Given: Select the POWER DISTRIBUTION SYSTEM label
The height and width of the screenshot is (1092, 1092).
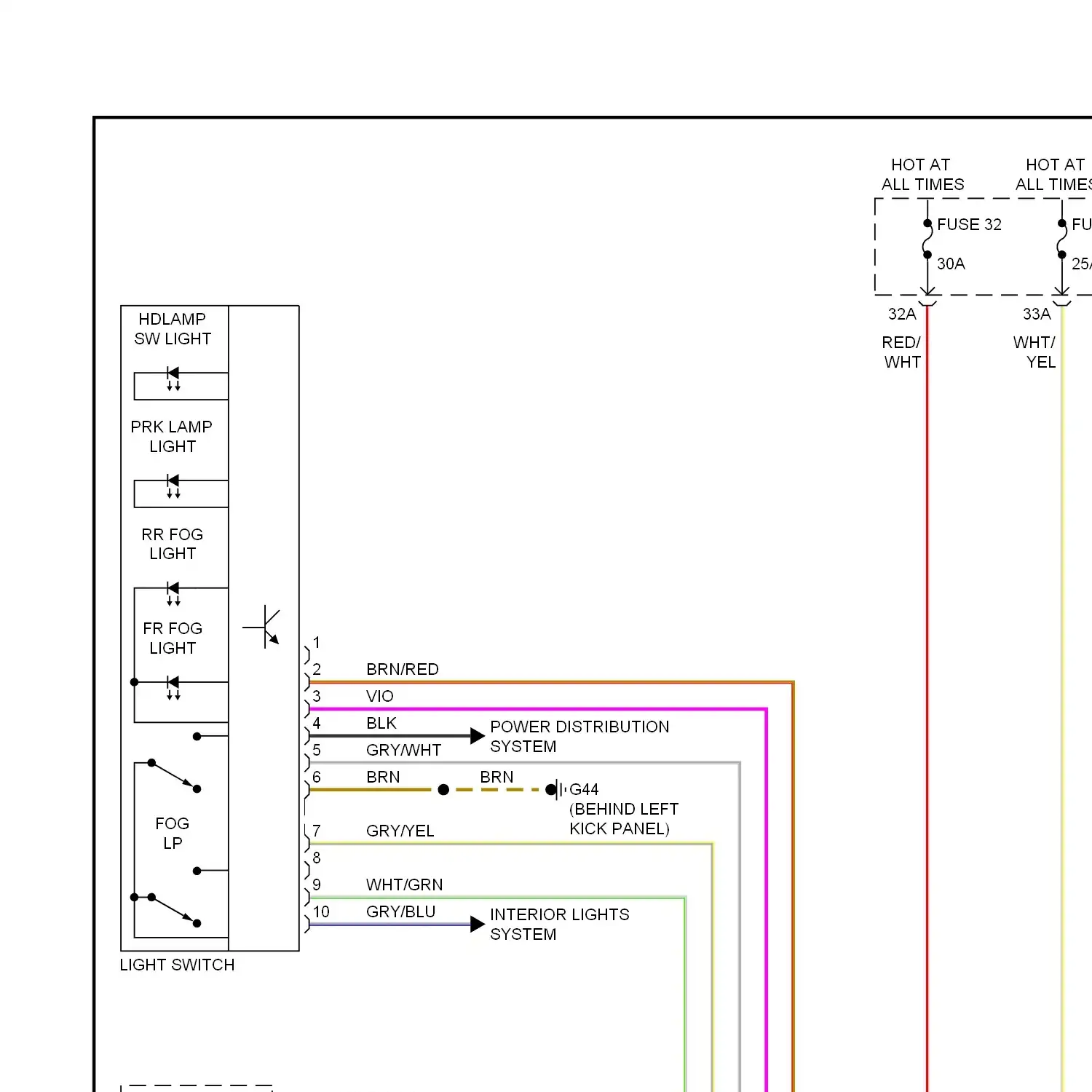Looking at the screenshot, I should [579, 736].
